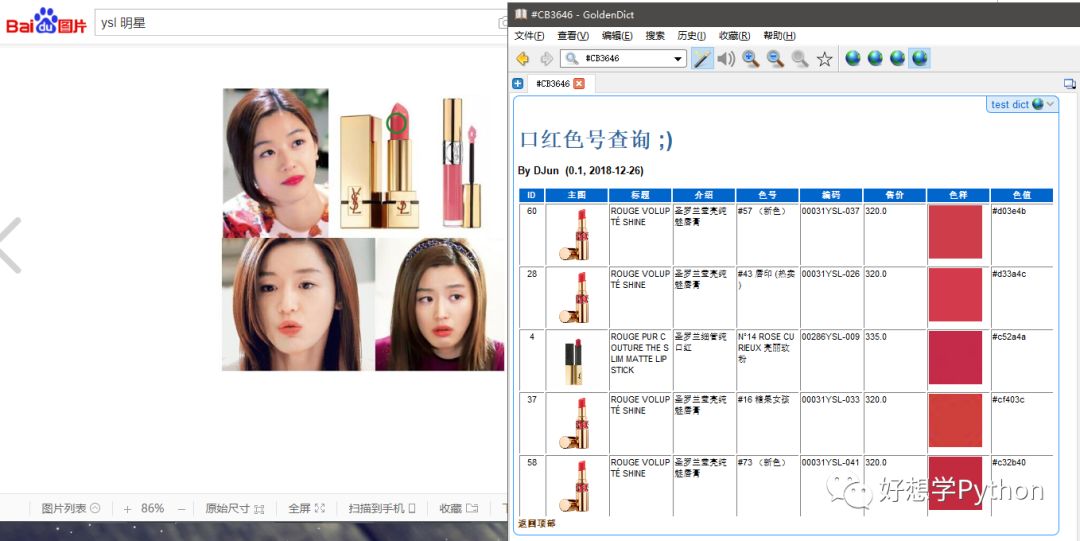The image size is (1080, 541).
Task: Click the shade cell '#16 糖果女孩'
Action: (x=764, y=400)
